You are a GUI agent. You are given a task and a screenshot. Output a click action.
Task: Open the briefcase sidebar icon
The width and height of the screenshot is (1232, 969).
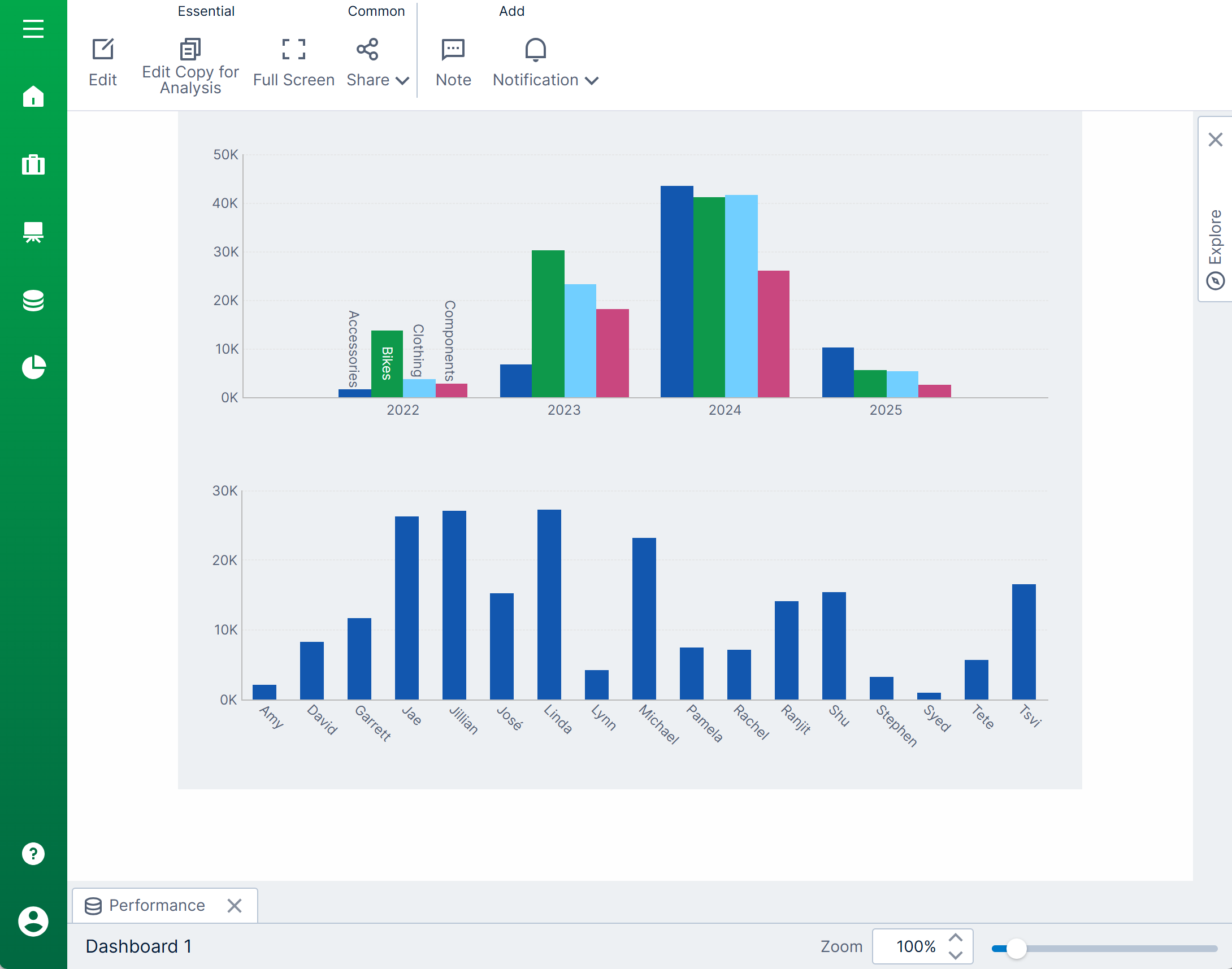click(x=33, y=164)
